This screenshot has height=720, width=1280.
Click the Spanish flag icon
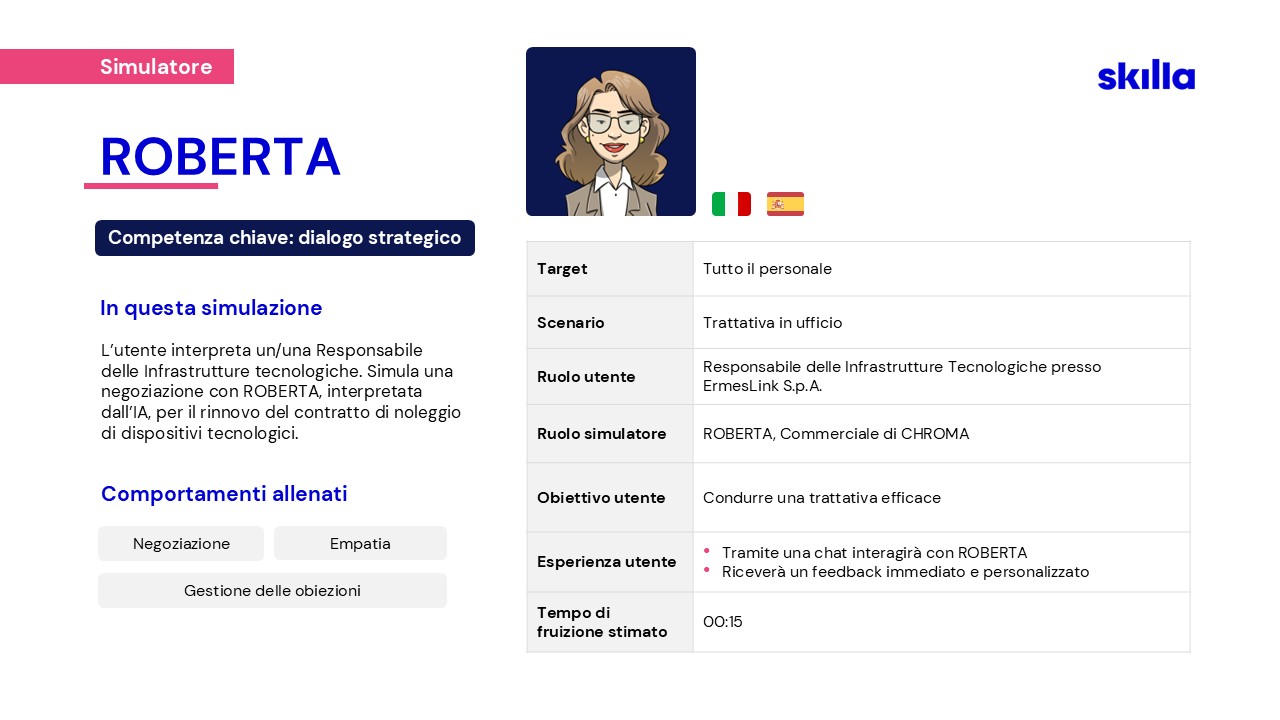click(x=785, y=204)
